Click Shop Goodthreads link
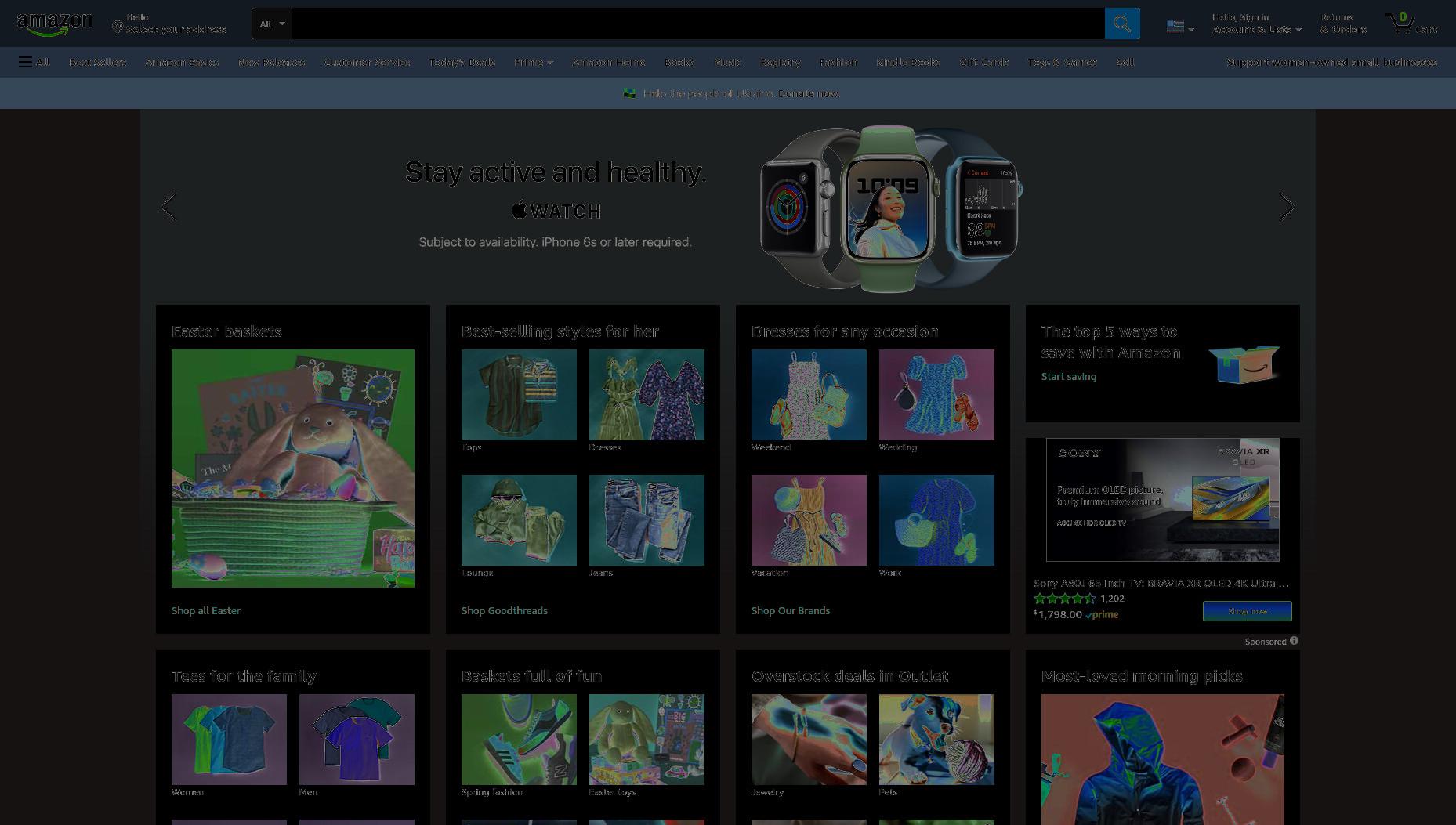The image size is (1456, 825). coord(505,610)
